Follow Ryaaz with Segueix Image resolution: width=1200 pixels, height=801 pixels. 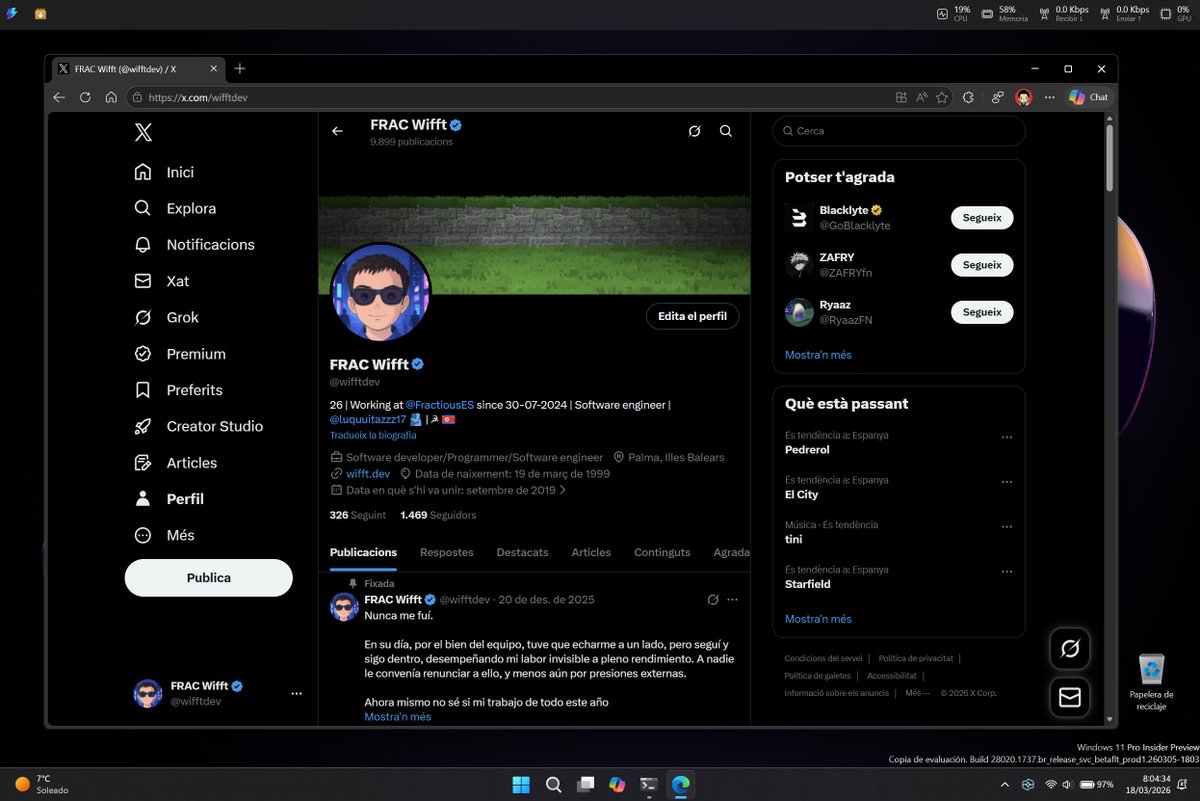pyautogui.click(x=982, y=312)
